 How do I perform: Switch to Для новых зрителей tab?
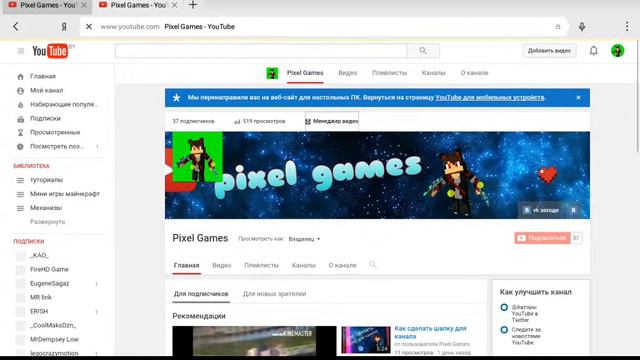tap(274, 294)
